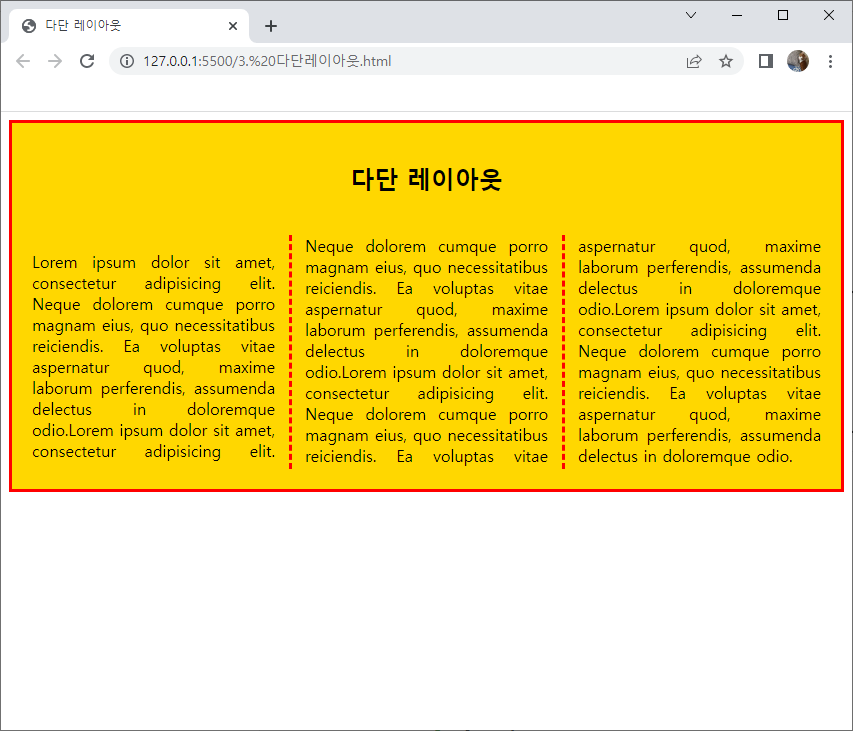The width and height of the screenshot is (853, 731).
Task: Open the profile avatar menu
Action: (x=798, y=61)
